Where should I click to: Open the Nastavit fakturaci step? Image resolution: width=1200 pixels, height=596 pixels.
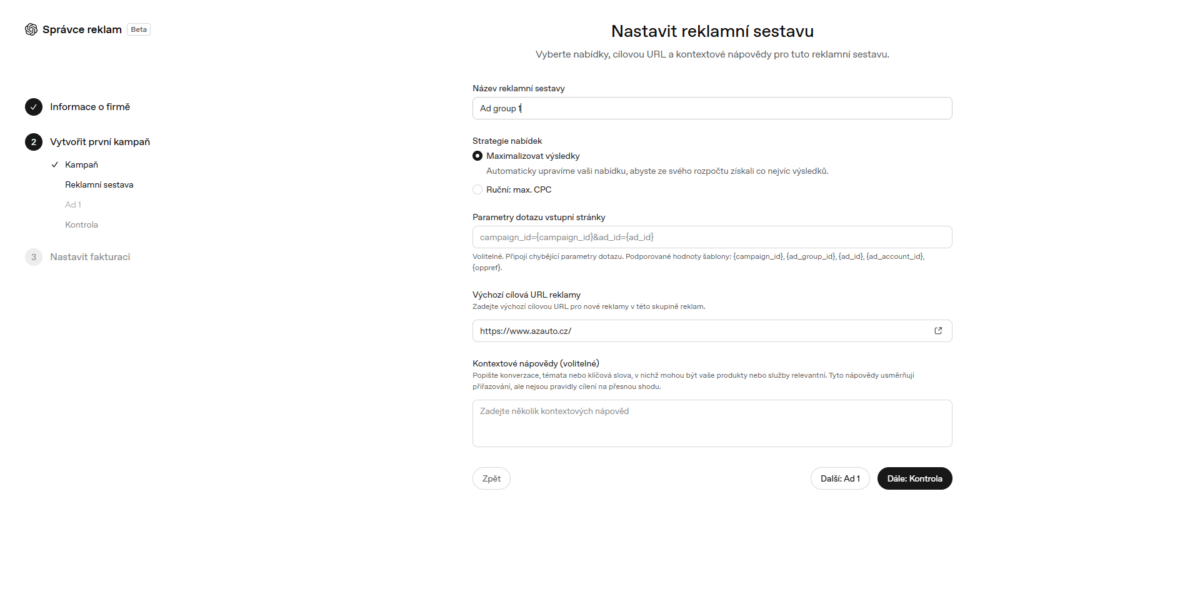pos(90,257)
